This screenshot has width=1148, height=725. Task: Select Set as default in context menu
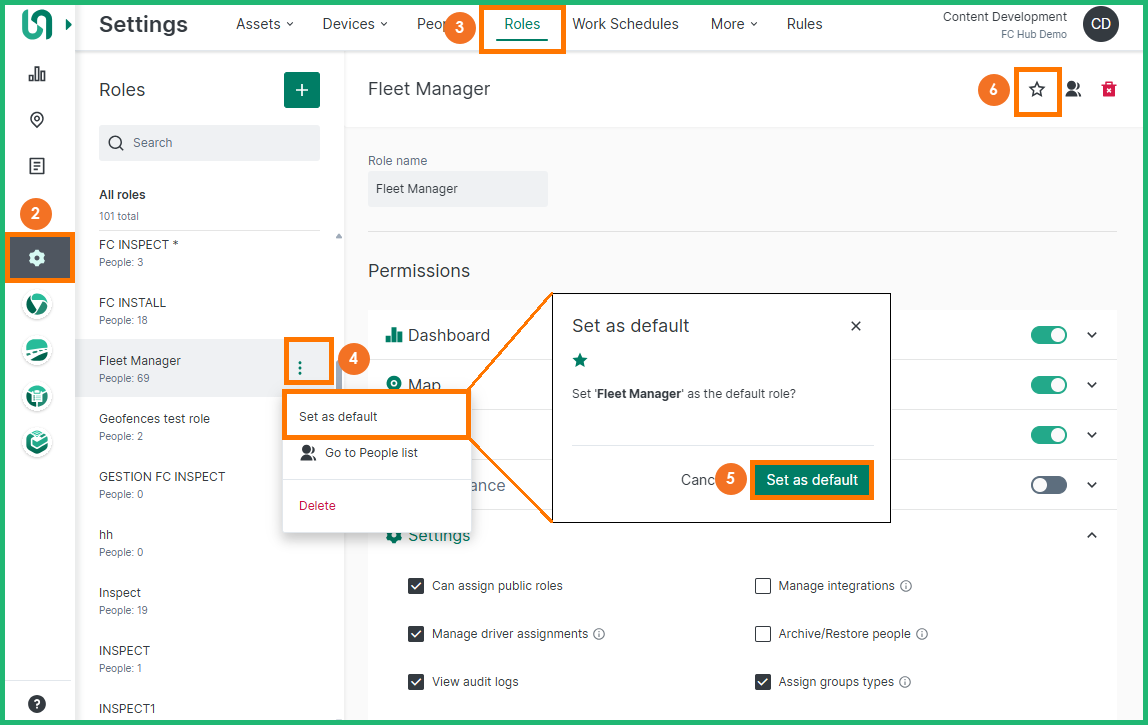pyautogui.click(x=339, y=416)
